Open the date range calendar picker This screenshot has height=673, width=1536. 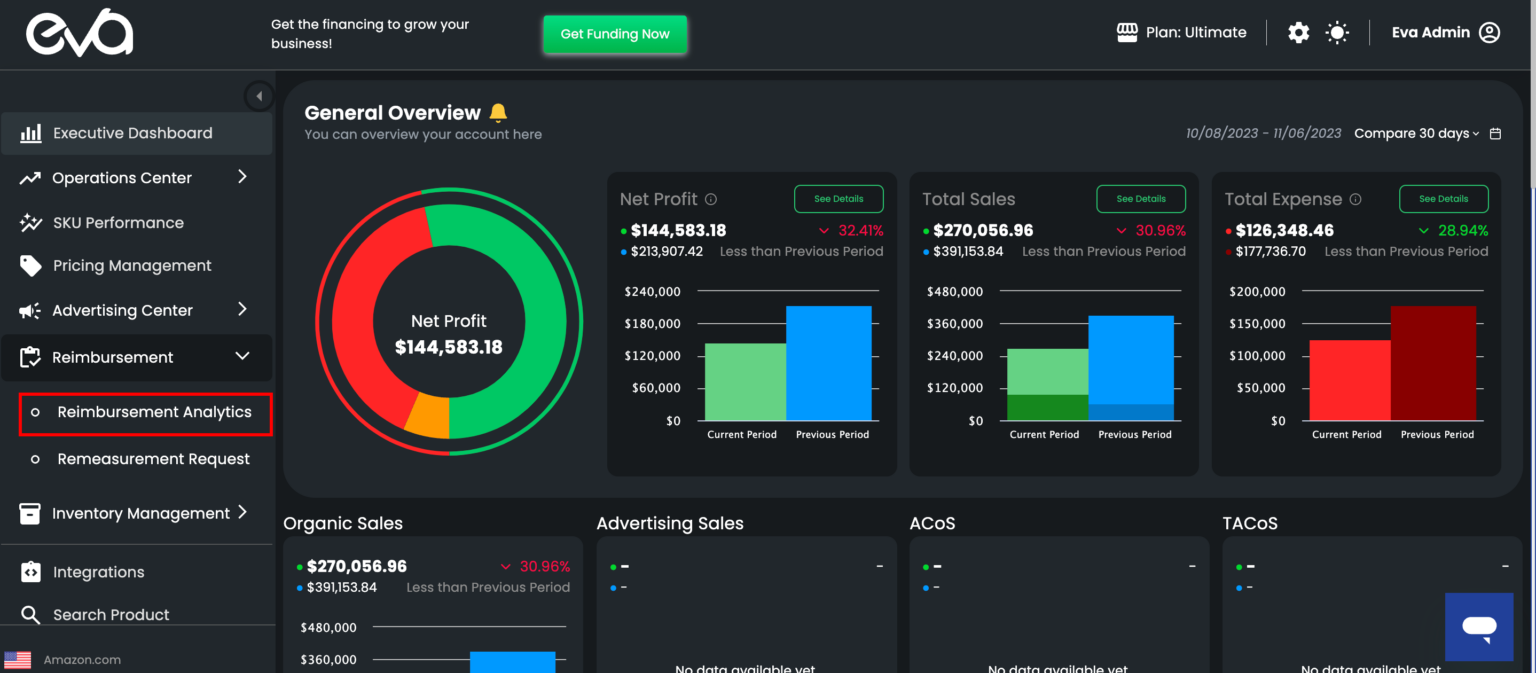tap(1495, 133)
